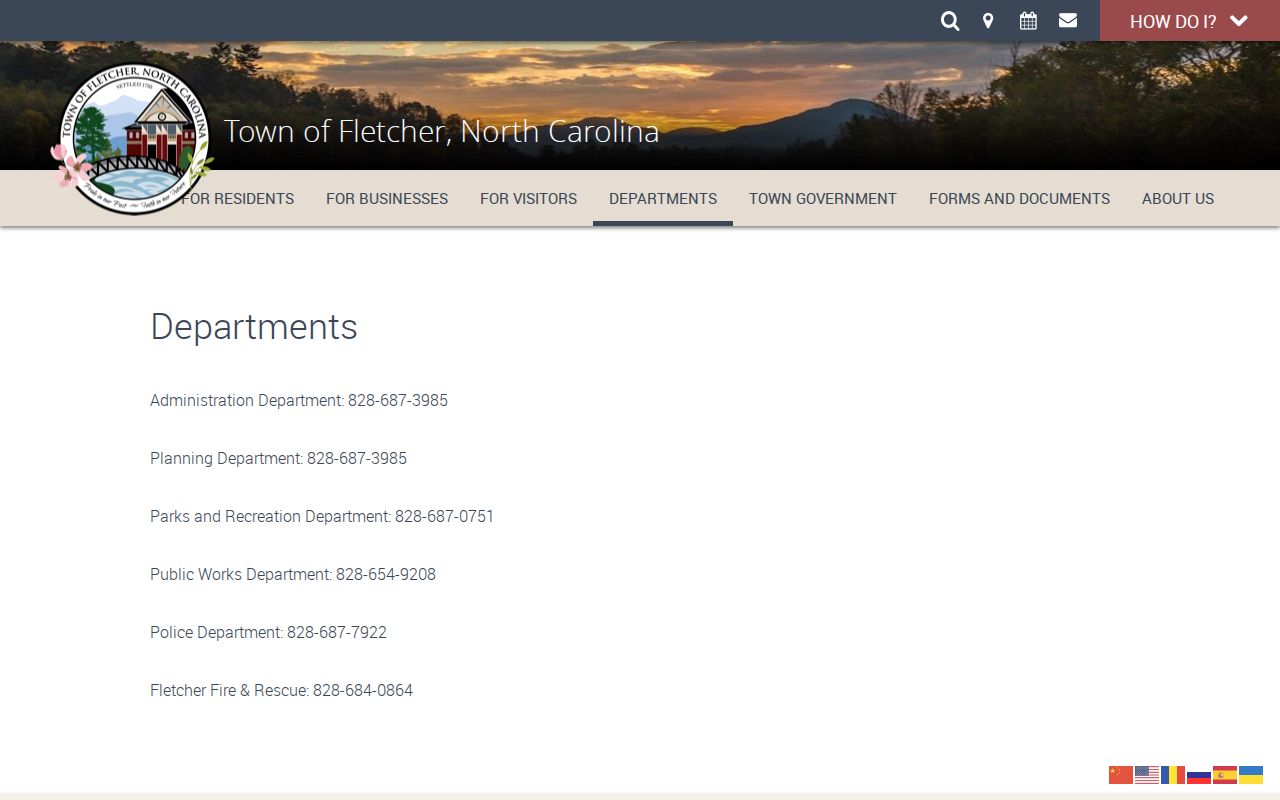Open the Town Government menu

click(x=823, y=198)
